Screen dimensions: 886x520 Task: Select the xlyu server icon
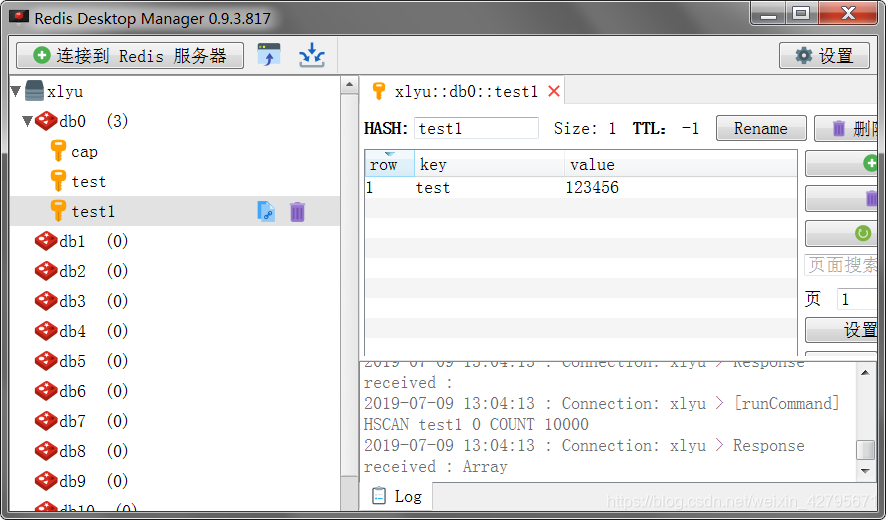point(34,91)
